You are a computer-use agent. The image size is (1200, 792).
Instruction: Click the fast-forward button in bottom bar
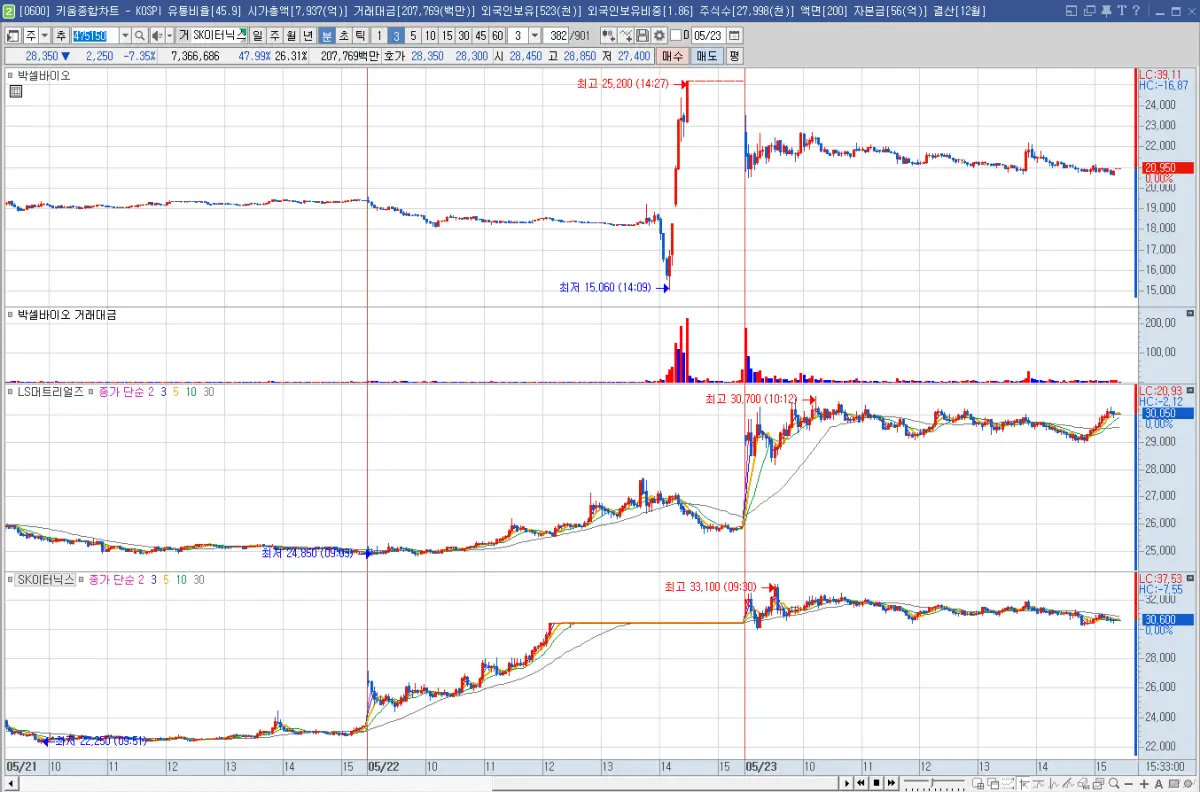891,783
